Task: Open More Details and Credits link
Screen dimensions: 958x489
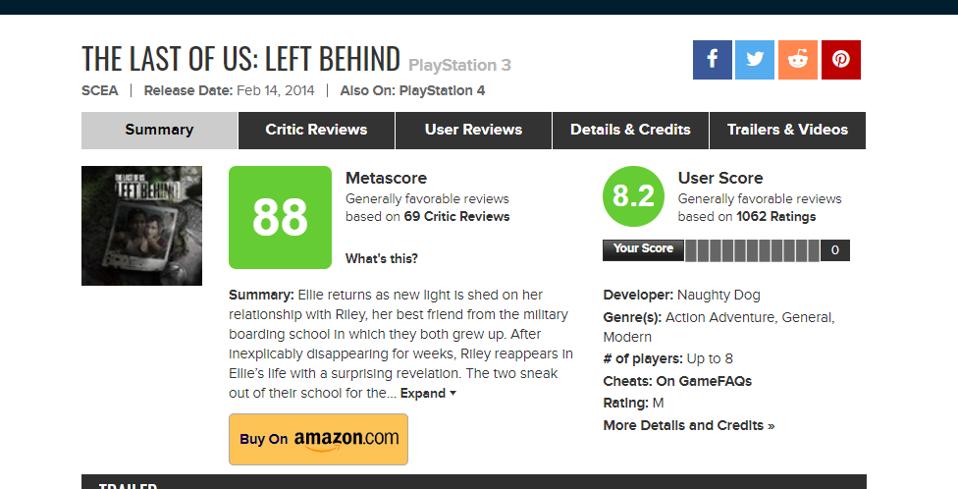Action: click(x=688, y=425)
